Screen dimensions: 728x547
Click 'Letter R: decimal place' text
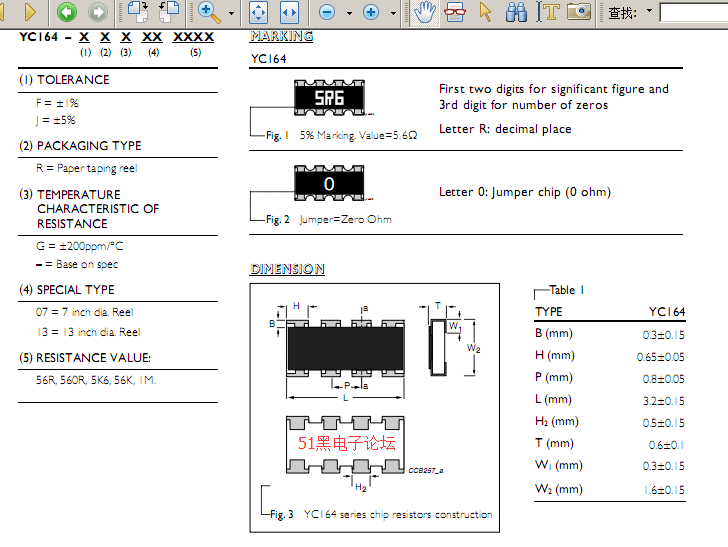coord(505,129)
